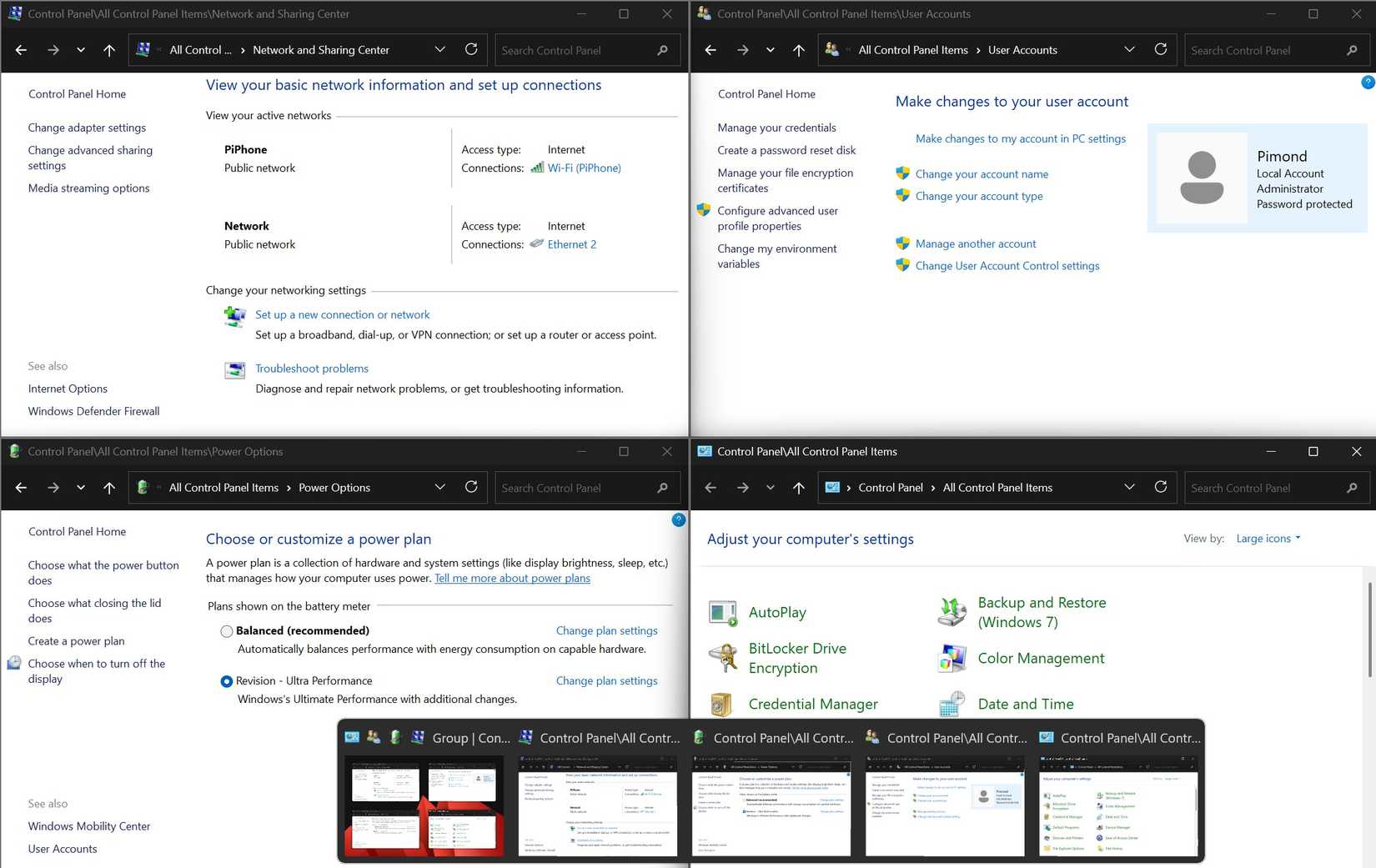Click the UAC shield beside Manage another account
The width and height of the screenshot is (1376, 868).
[902, 243]
